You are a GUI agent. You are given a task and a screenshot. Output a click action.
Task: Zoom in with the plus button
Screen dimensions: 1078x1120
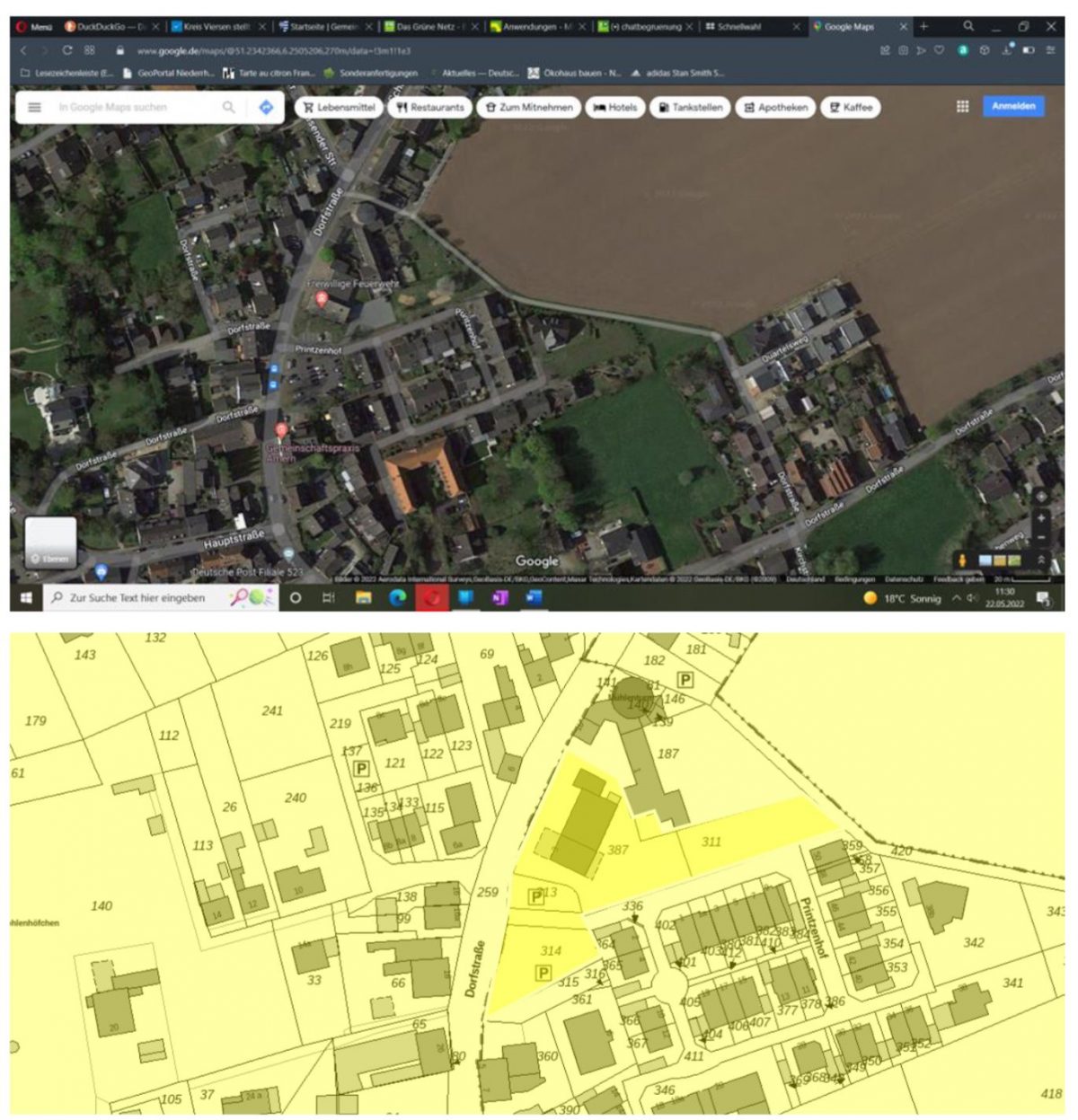pos(1041,518)
